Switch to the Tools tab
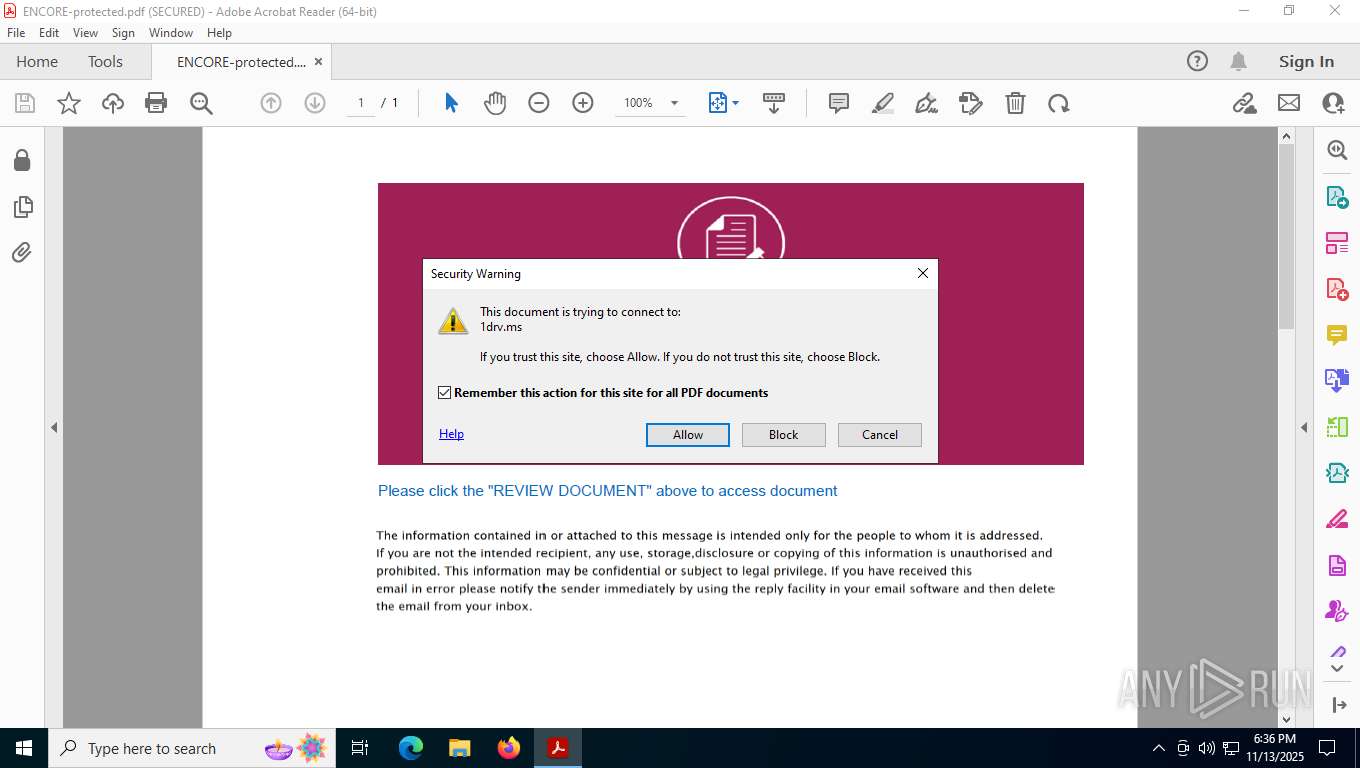This screenshot has width=1360, height=768. 105,61
